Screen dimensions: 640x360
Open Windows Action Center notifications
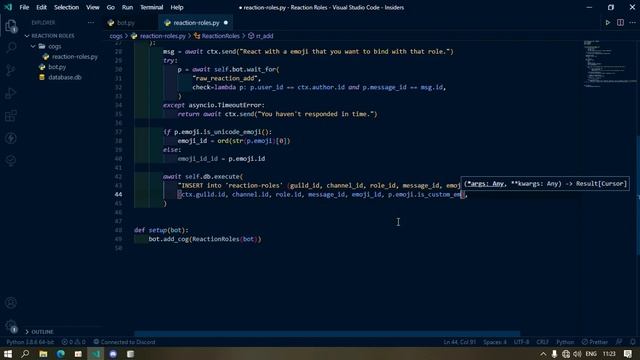tap(628, 354)
